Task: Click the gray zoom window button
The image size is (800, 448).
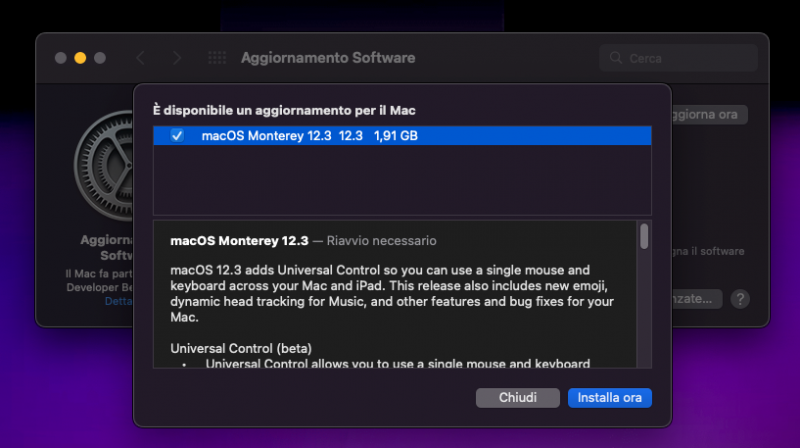Action: pos(100,58)
